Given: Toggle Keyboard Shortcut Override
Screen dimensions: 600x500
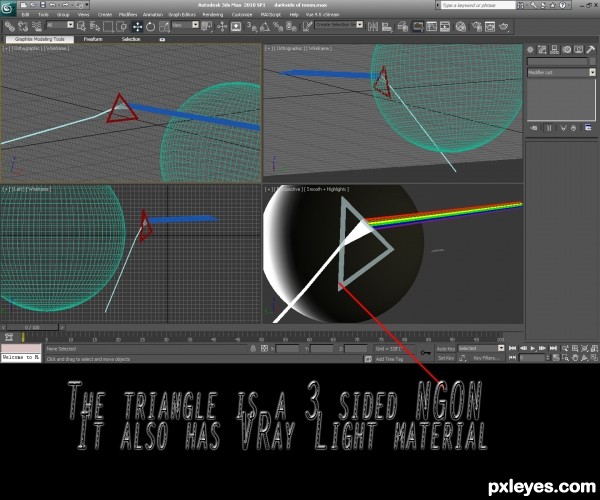Looking at the screenshot, I should click(236, 26).
